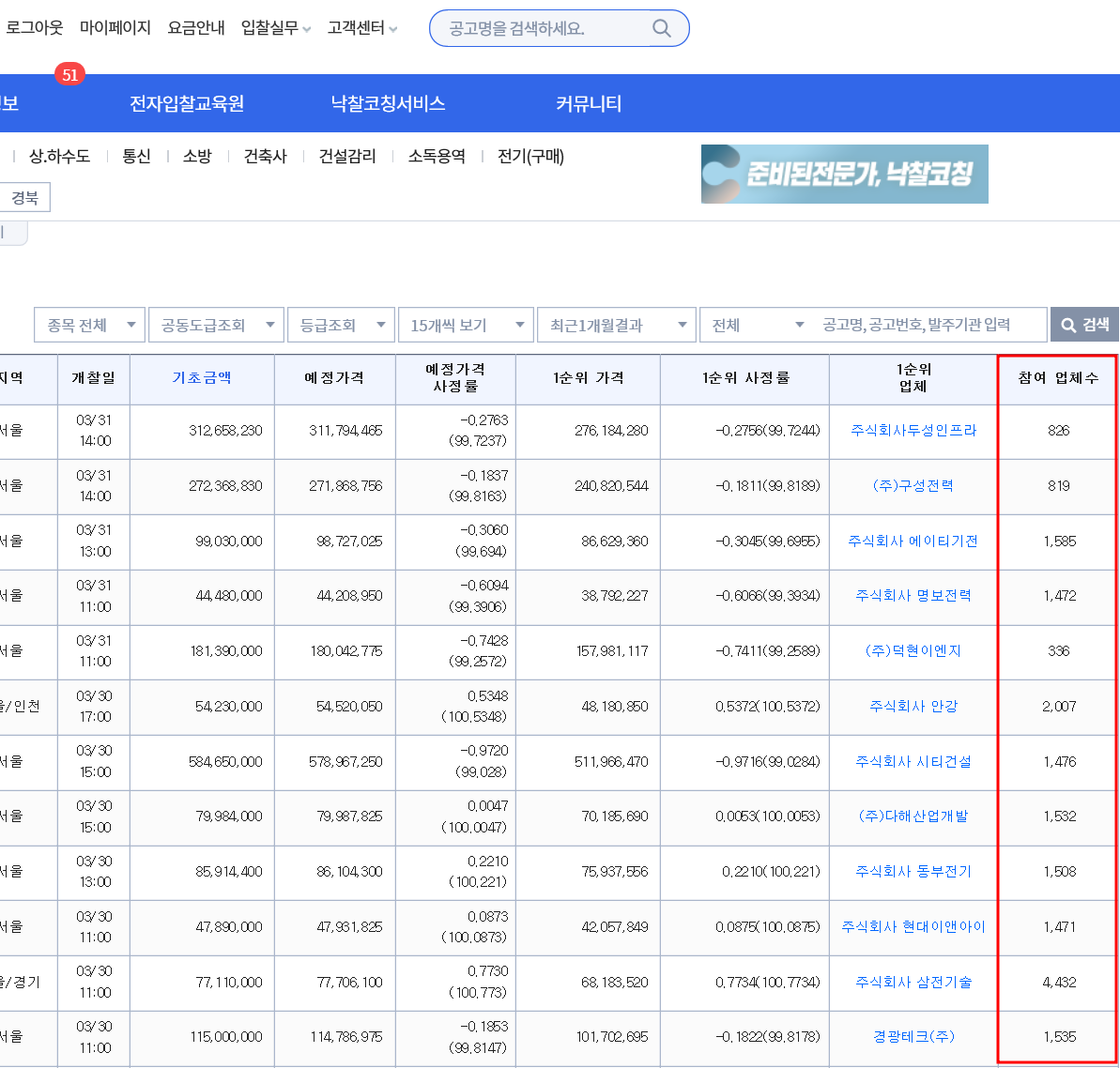1120x1068 pixels.
Task: Sort by the 기초금액 column header
Action: [202, 377]
